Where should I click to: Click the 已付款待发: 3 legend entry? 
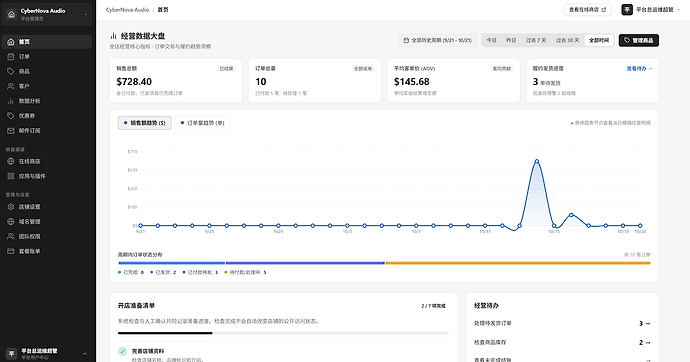[x=200, y=273]
